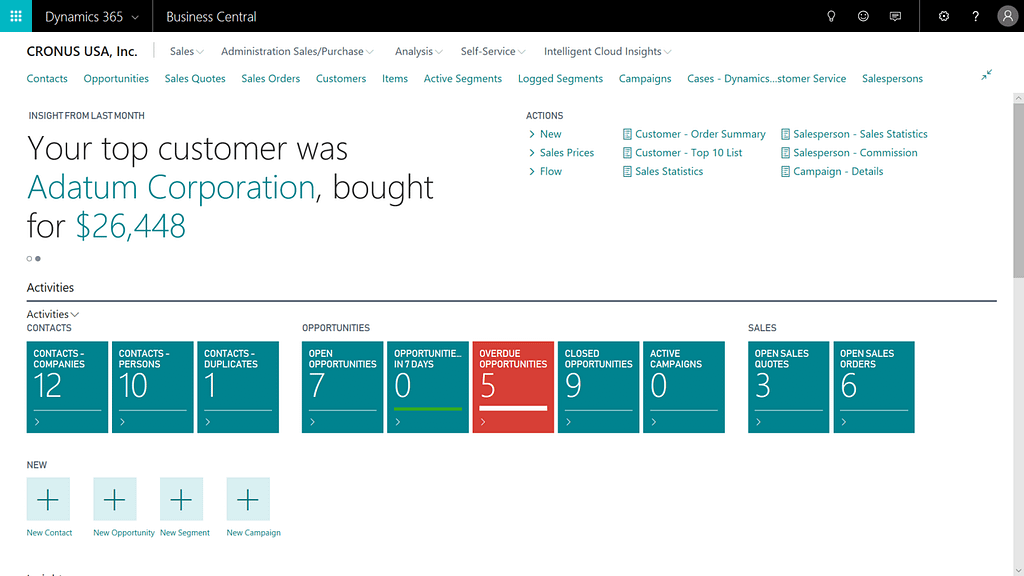Click the help question mark icon
Screen dimensions: 1024x576
(x=976, y=16)
